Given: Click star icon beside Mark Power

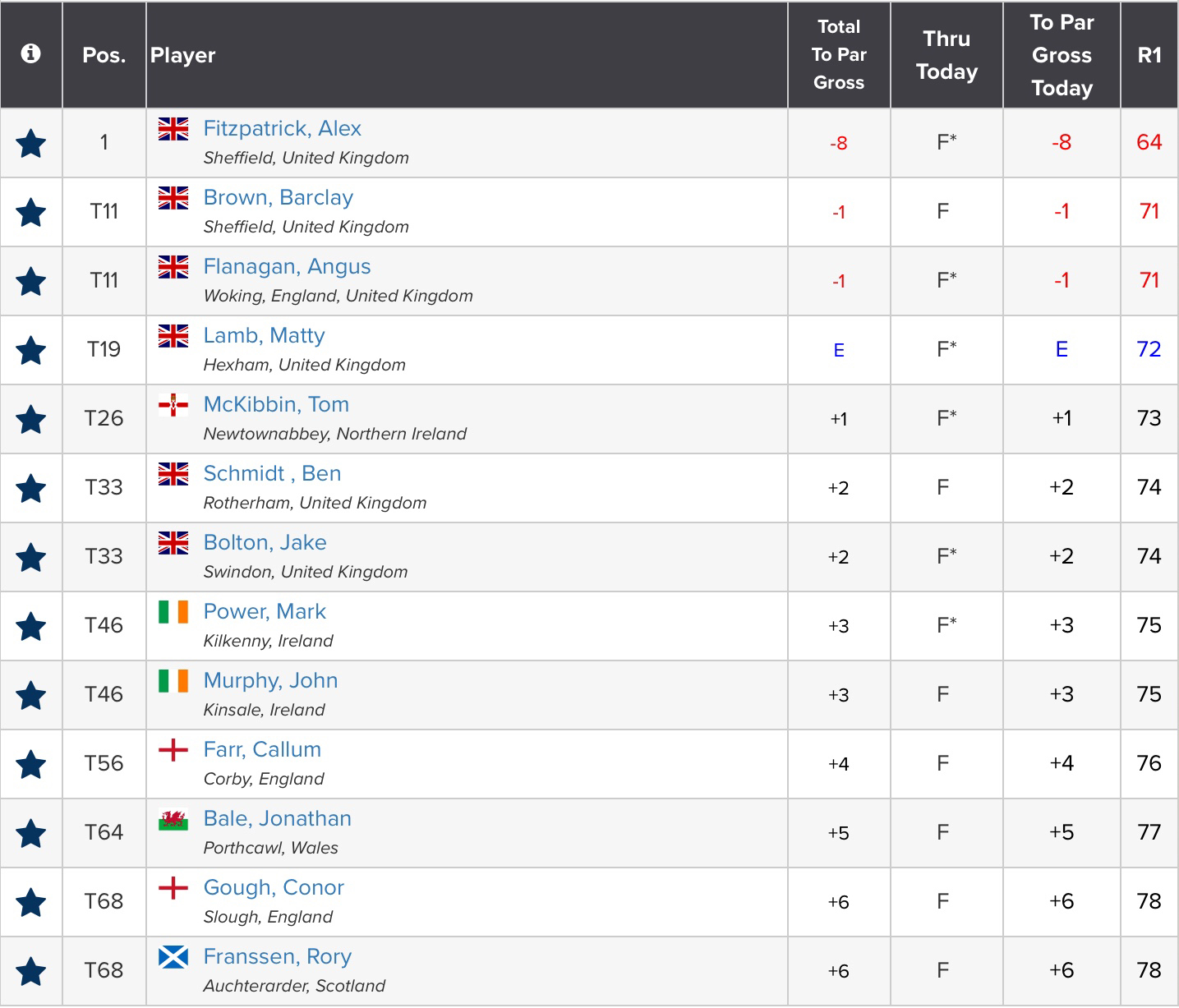Looking at the screenshot, I should (31, 627).
